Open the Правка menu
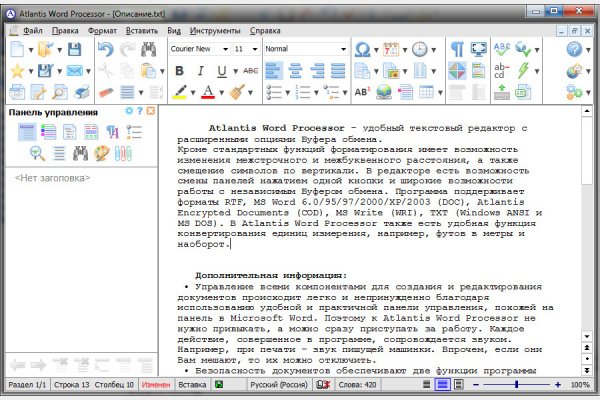 pos(65,31)
